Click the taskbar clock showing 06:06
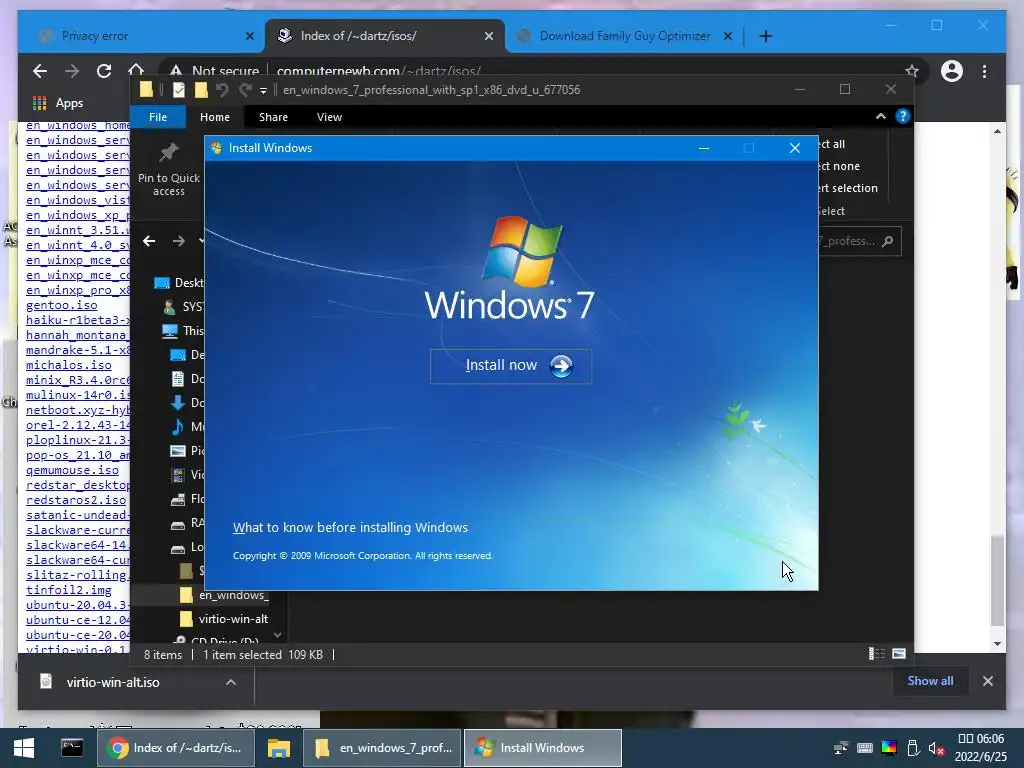This screenshot has height=768, width=1024. click(x=980, y=748)
